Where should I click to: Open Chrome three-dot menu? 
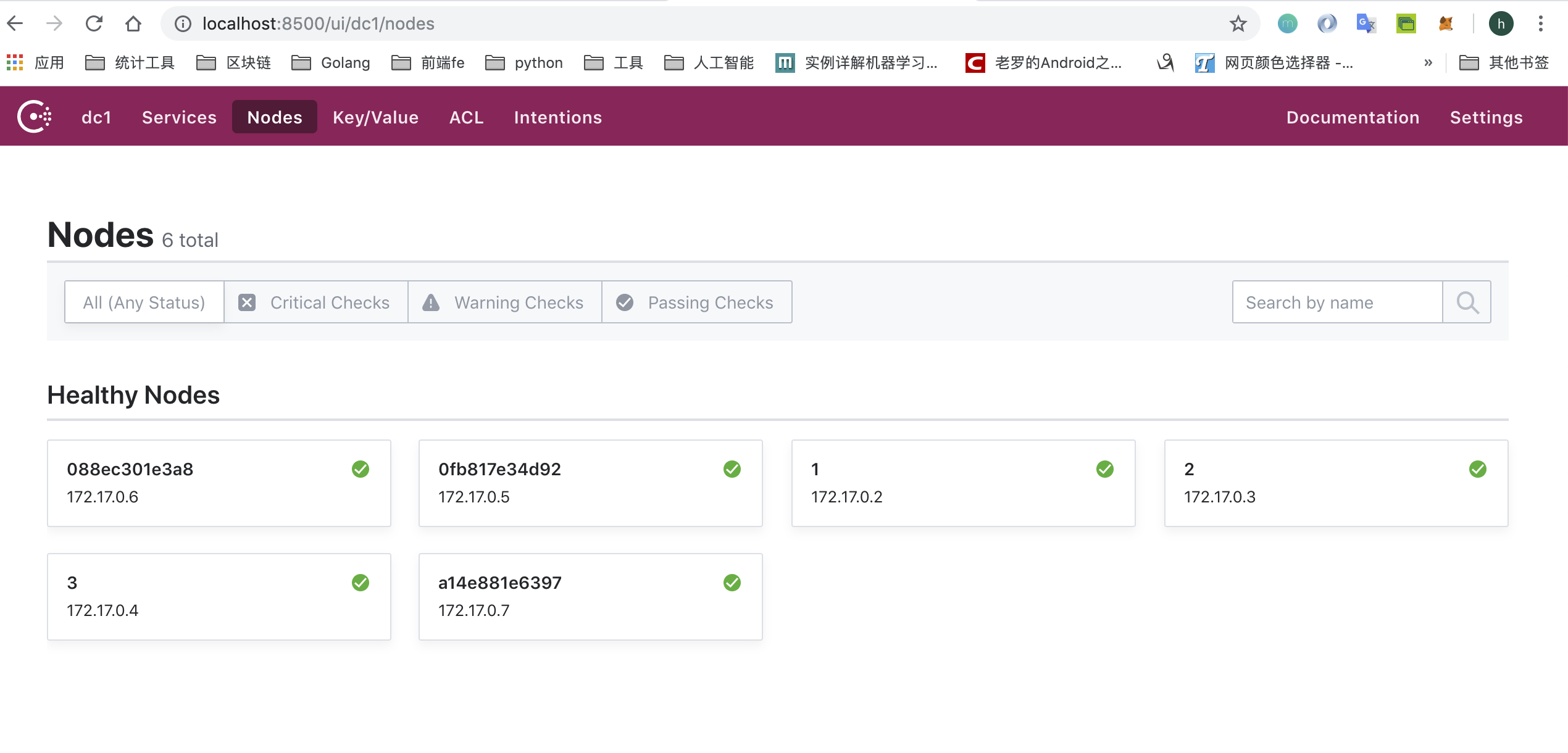pos(1541,24)
